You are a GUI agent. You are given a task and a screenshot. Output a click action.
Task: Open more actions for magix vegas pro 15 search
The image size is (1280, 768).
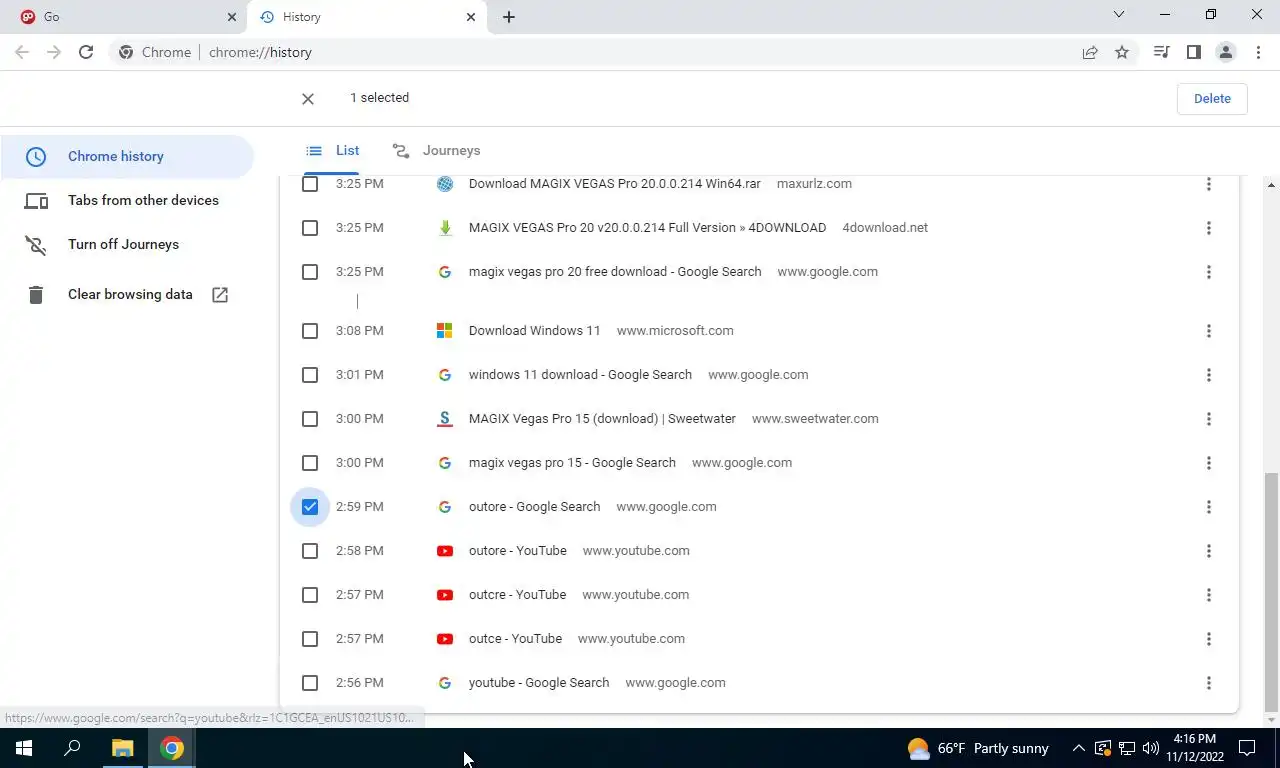(x=1208, y=463)
